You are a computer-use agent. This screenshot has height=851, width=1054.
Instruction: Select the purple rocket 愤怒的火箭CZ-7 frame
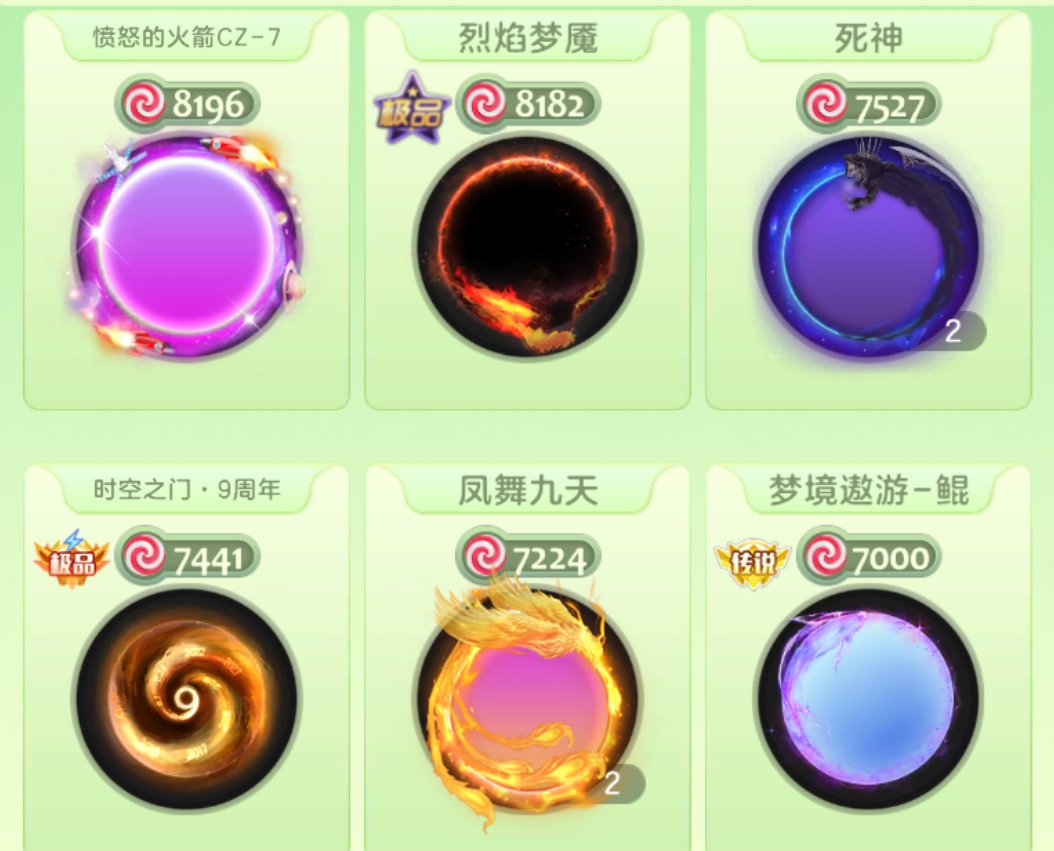click(x=187, y=247)
